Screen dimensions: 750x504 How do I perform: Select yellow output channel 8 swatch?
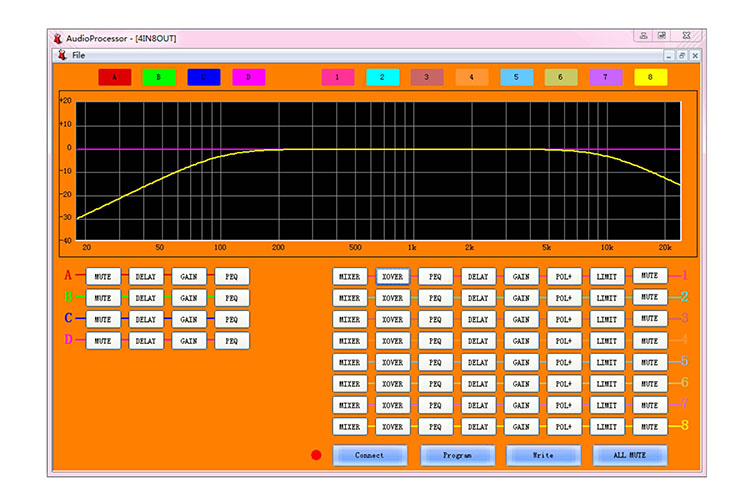[x=650, y=77]
